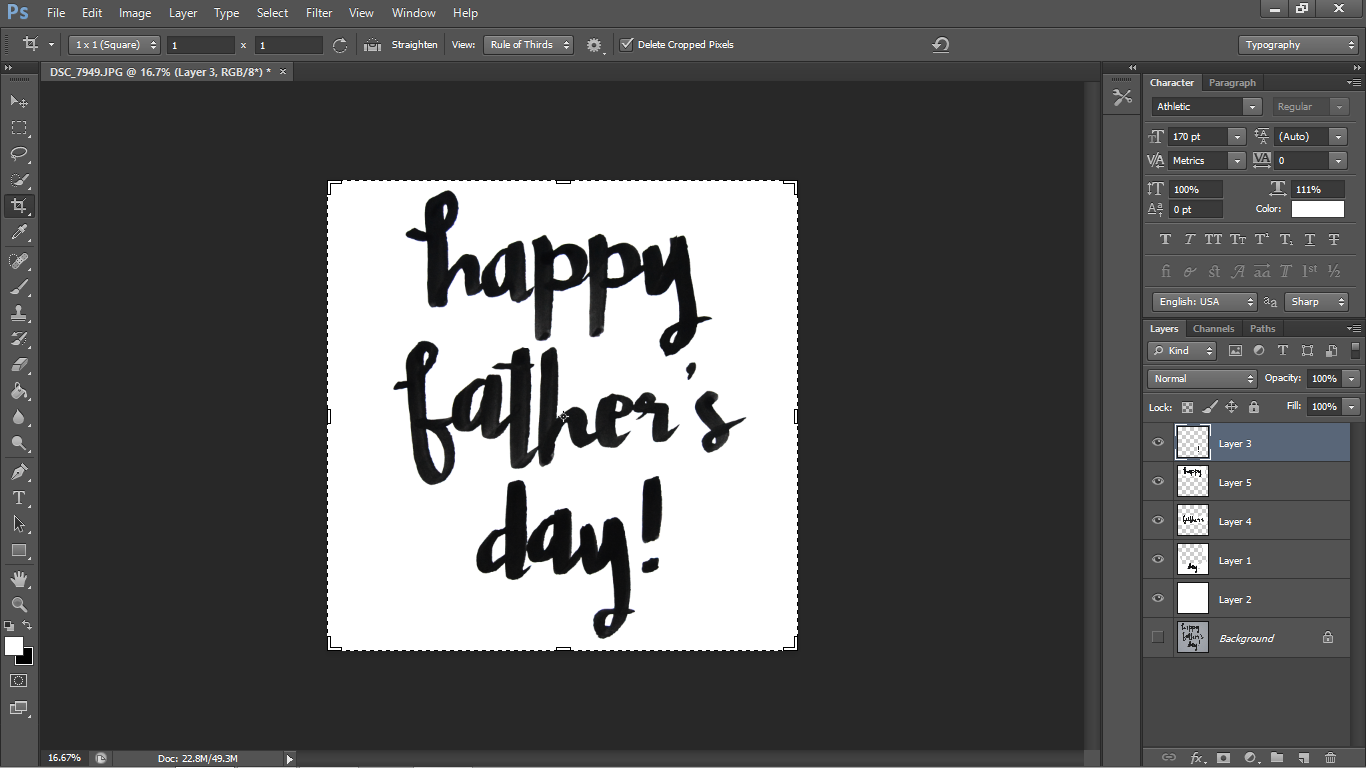
Task: Open the Filter menu
Action: coord(319,13)
